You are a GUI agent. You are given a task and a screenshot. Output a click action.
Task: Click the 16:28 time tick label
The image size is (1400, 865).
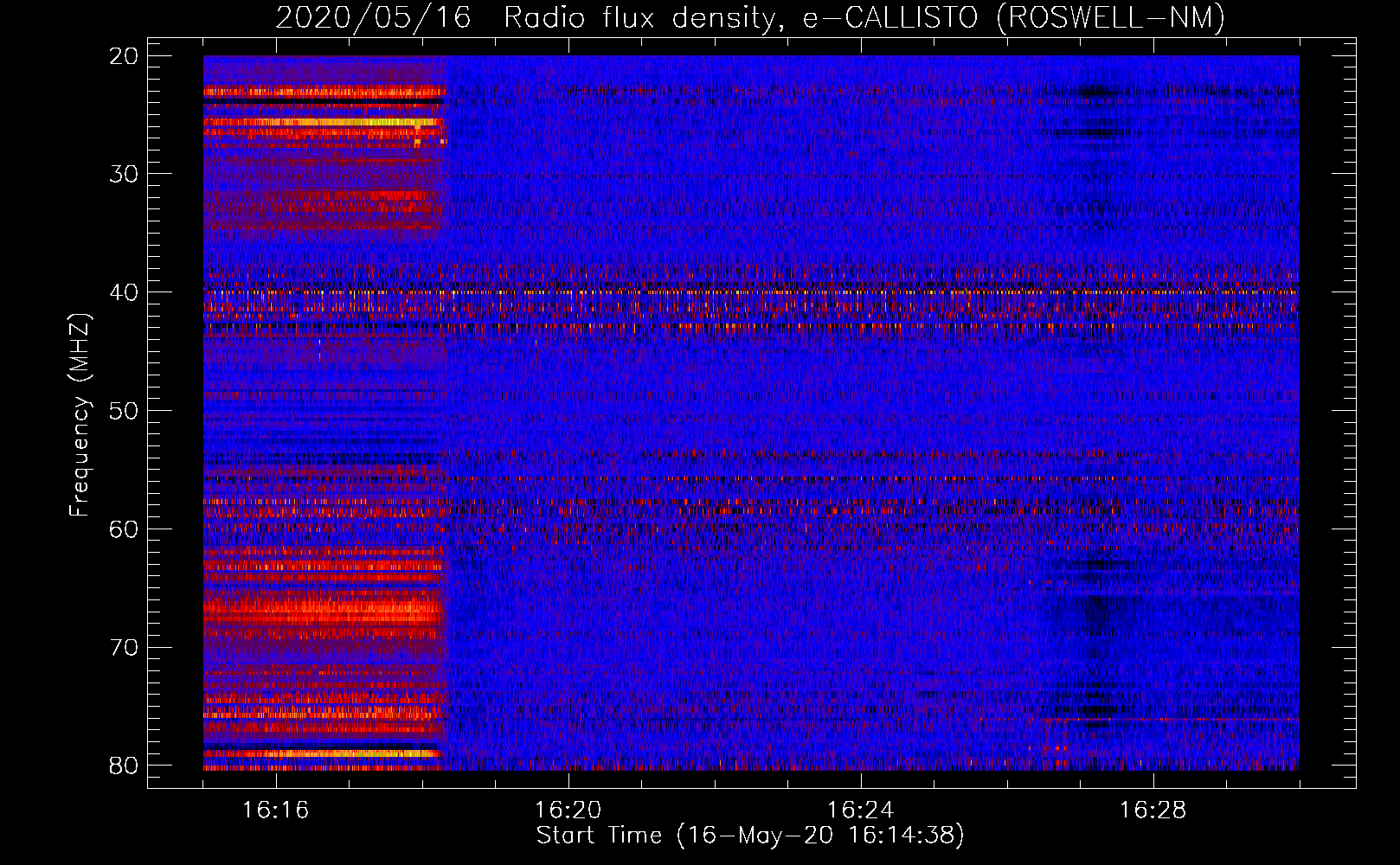pyautogui.click(x=1153, y=811)
